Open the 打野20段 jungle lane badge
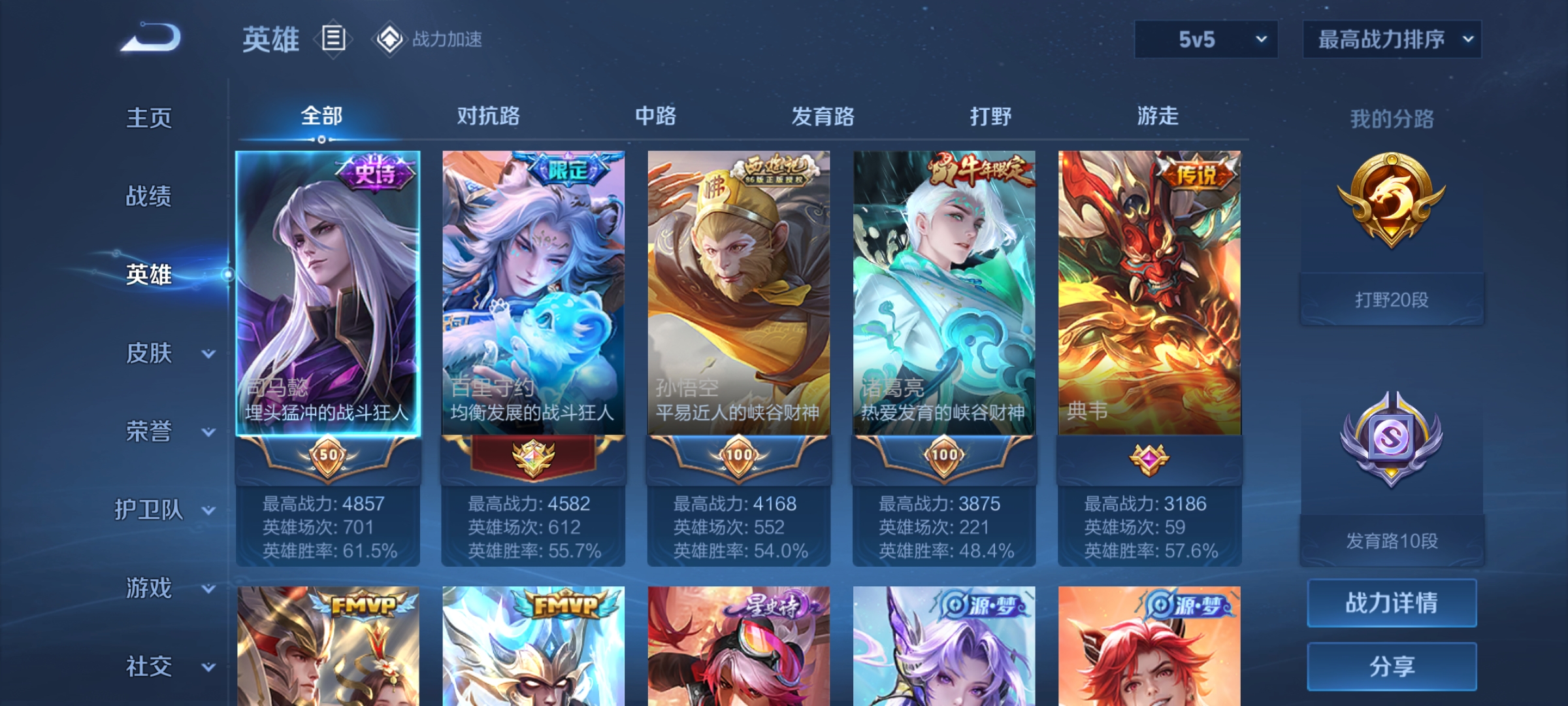 pos(1392,200)
